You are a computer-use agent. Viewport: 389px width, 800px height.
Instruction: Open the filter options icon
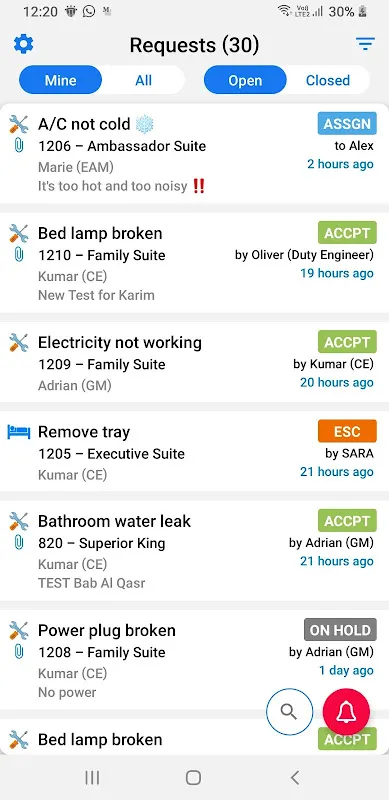click(x=365, y=44)
